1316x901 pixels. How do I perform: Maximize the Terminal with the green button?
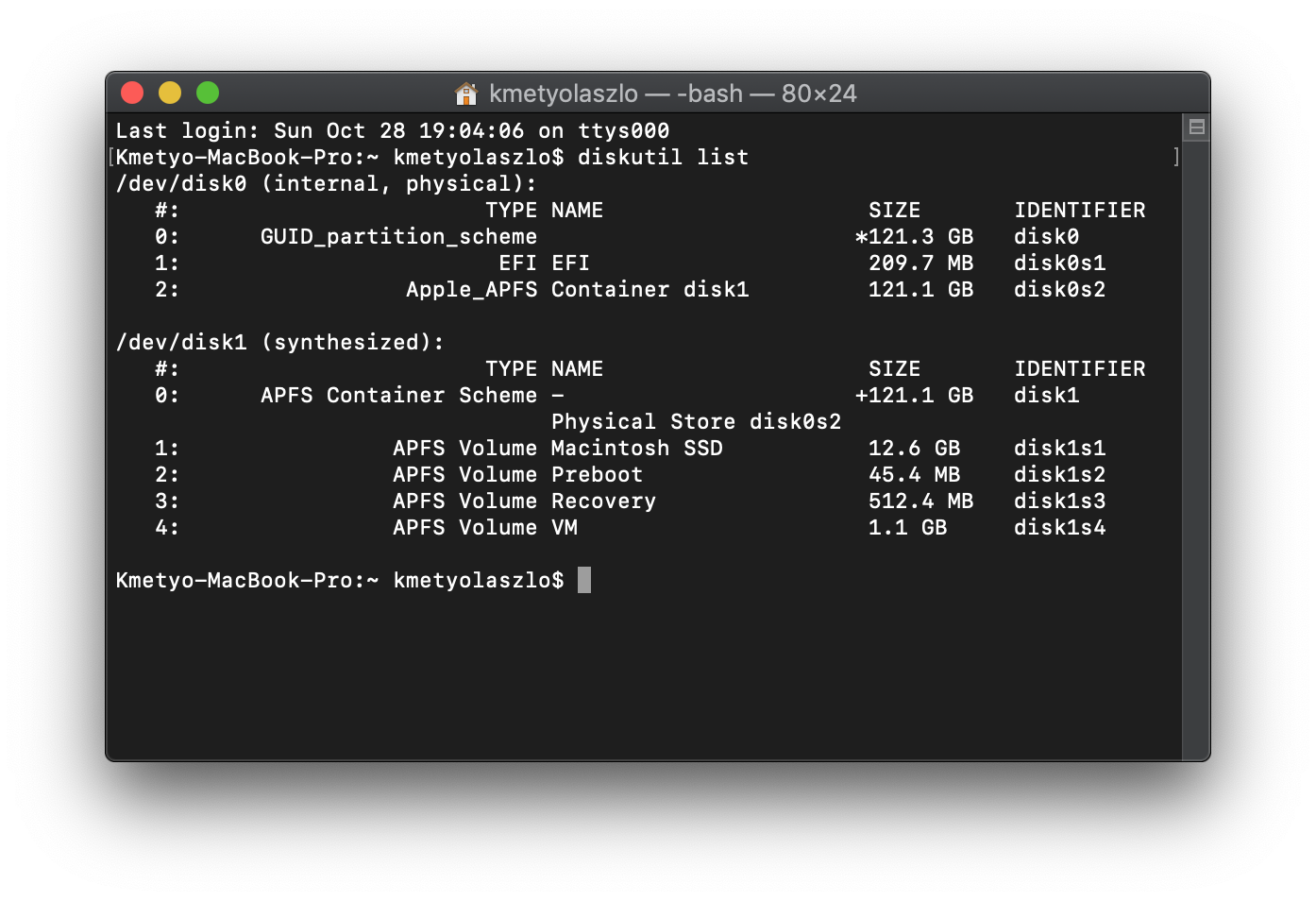tap(208, 93)
